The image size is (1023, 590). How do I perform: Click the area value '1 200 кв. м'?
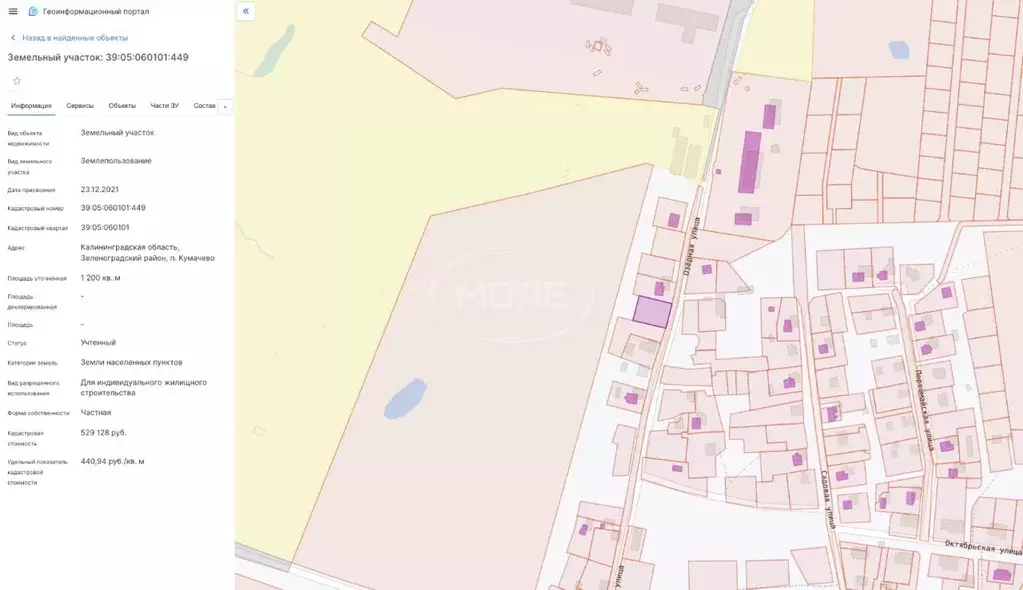100,278
